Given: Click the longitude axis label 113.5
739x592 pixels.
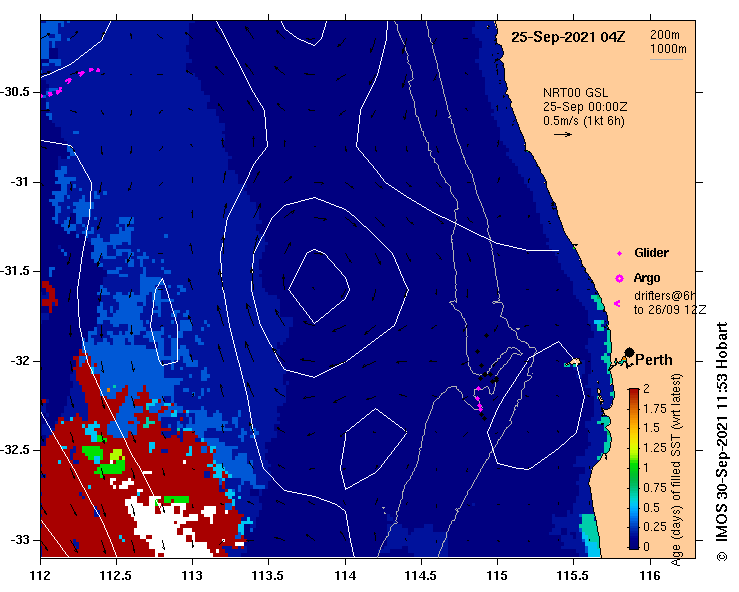Looking at the screenshot, I should point(269,576).
